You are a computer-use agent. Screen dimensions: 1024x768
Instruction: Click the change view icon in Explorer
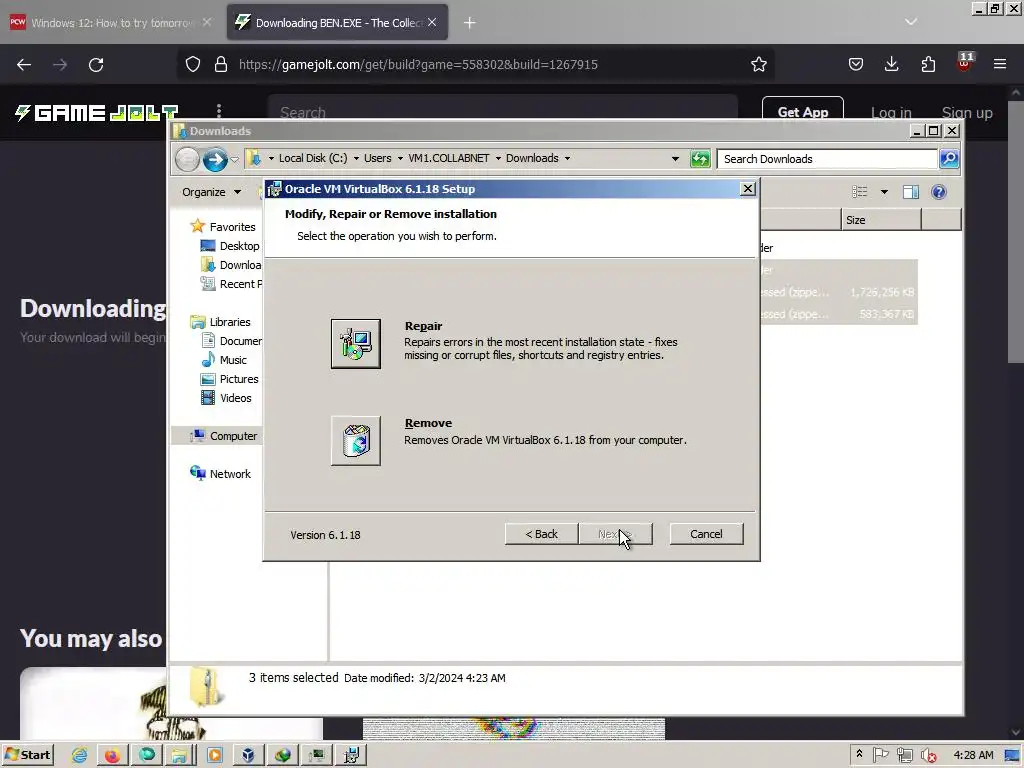click(859, 191)
